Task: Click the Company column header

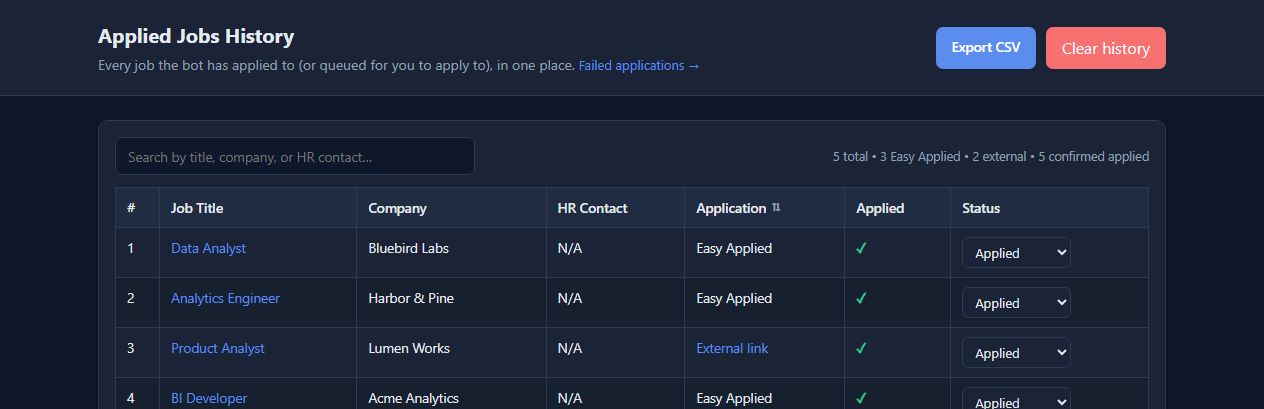Action: click(452, 208)
